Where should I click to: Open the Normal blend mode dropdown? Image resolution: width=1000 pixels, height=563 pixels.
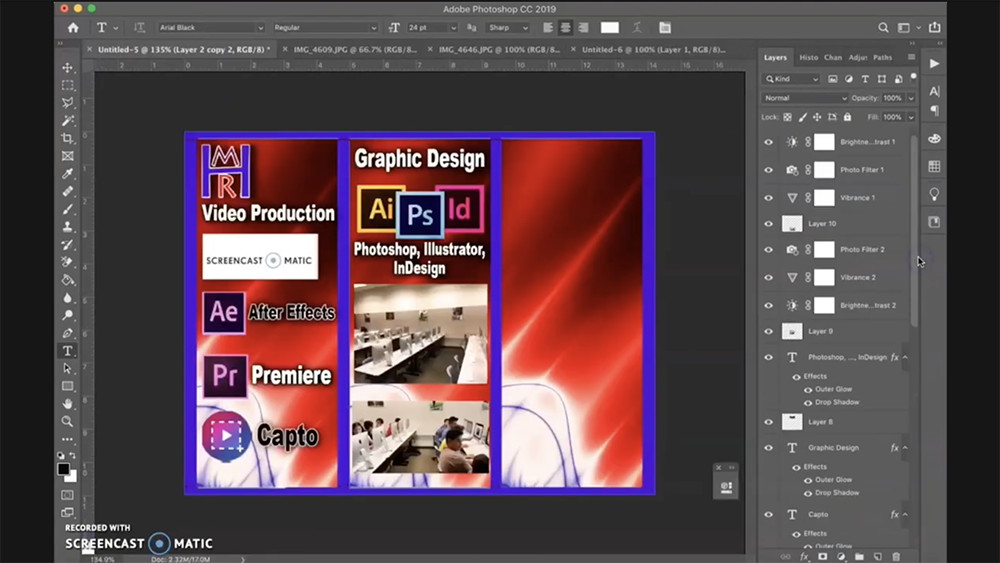805,98
